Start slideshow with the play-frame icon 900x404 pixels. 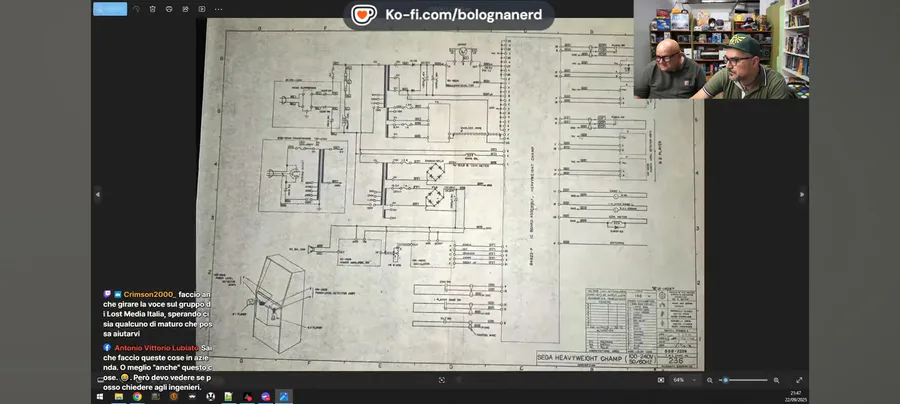pyautogui.click(x=202, y=9)
